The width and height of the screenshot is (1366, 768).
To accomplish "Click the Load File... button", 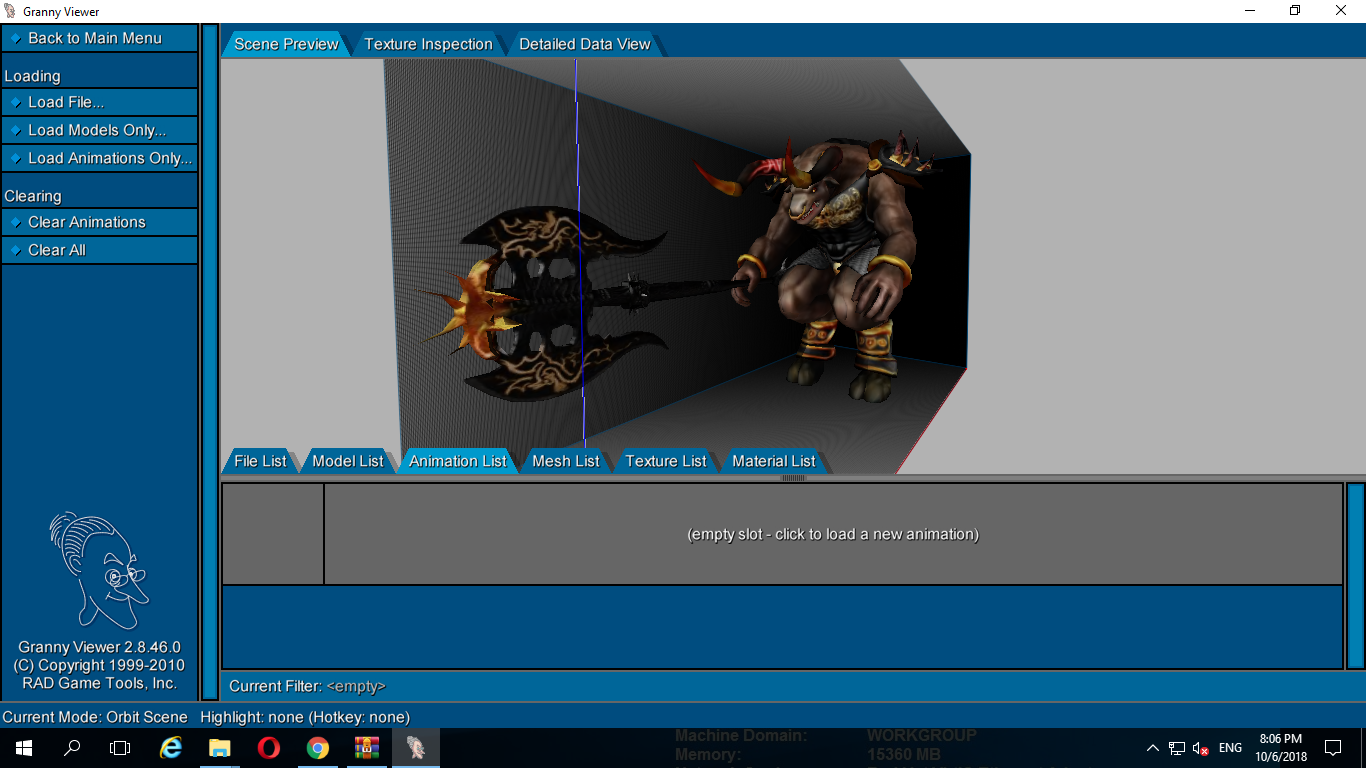I will (x=99, y=102).
